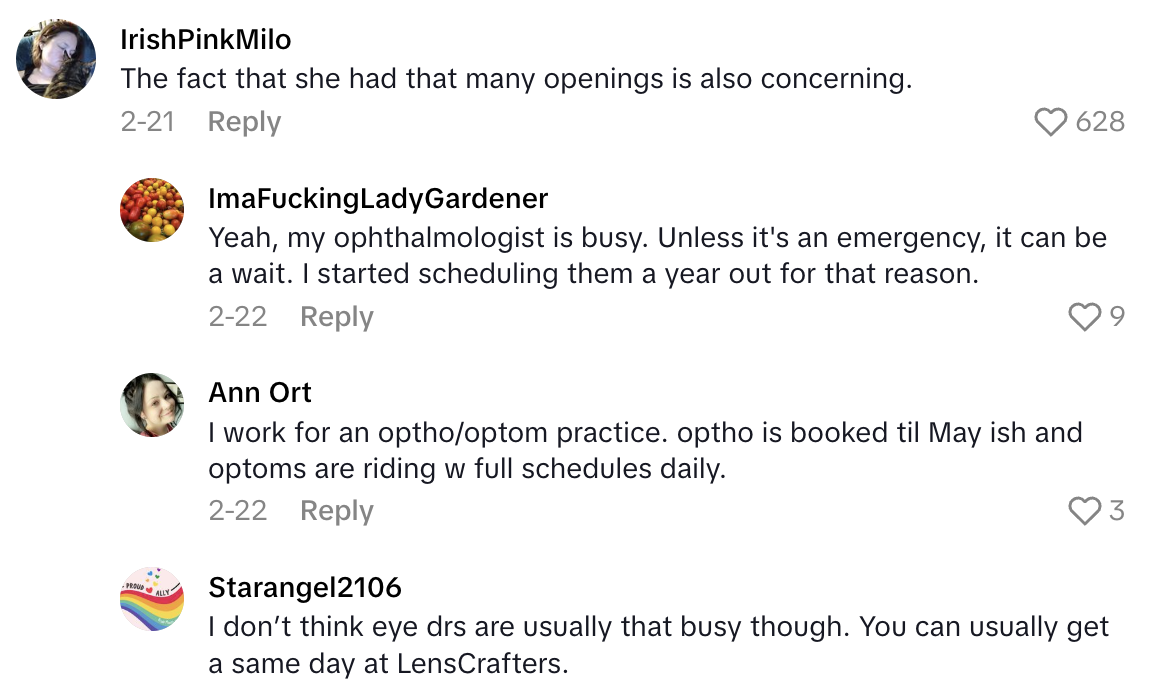
Task: Click Starangel2106's rainbow Proud Ally avatar
Action: [x=151, y=599]
